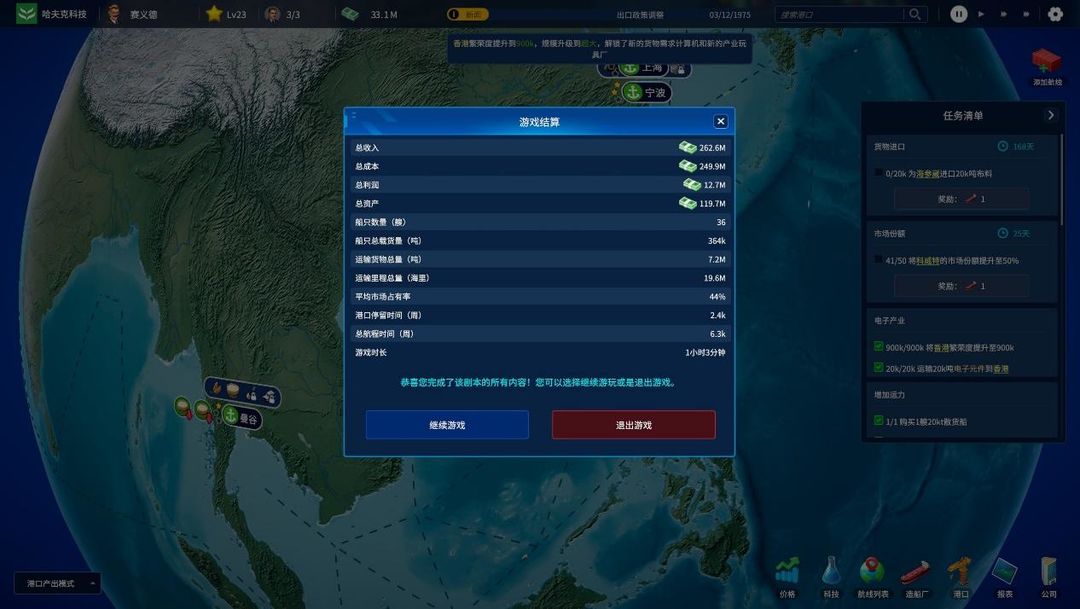1080x609 pixels.
Task: Click the goods icons bubble above 曼谷
Action: [242, 391]
